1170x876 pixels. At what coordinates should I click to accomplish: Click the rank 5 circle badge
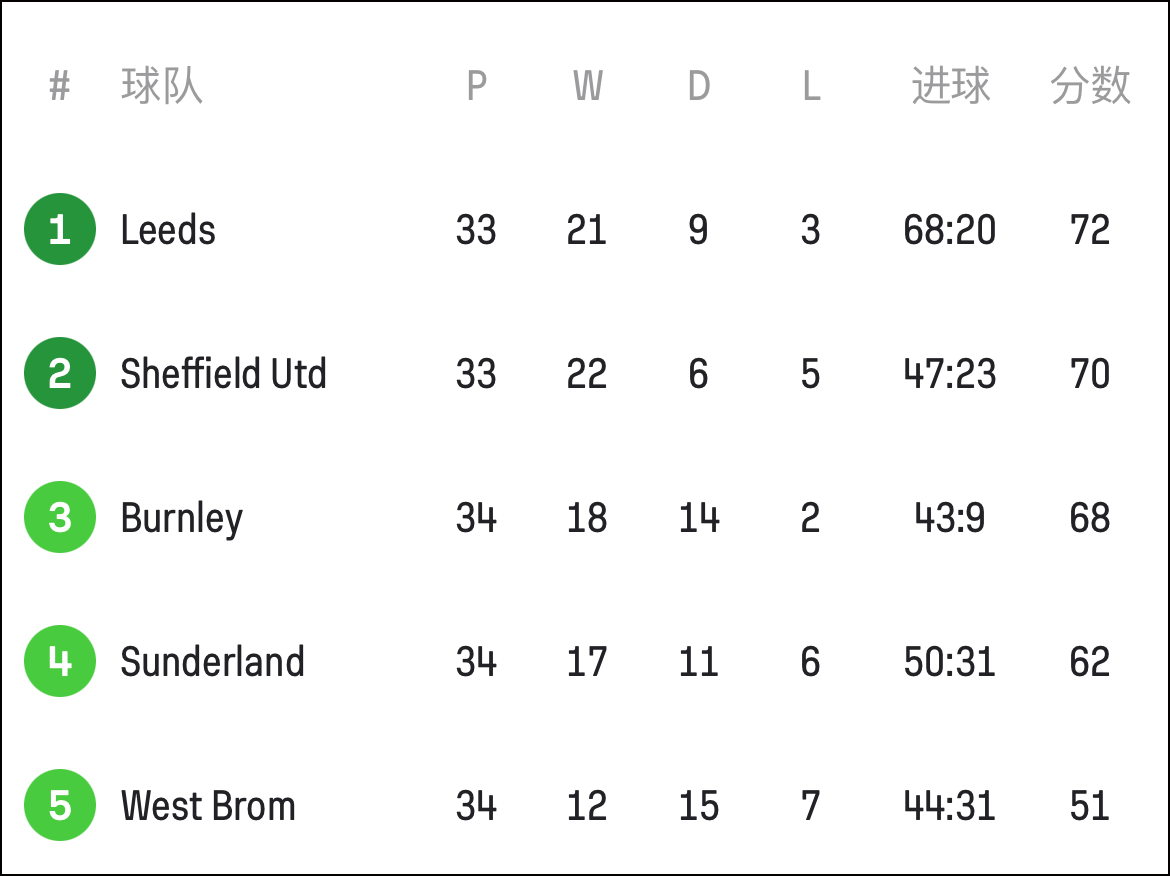click(x=60, y=805)
